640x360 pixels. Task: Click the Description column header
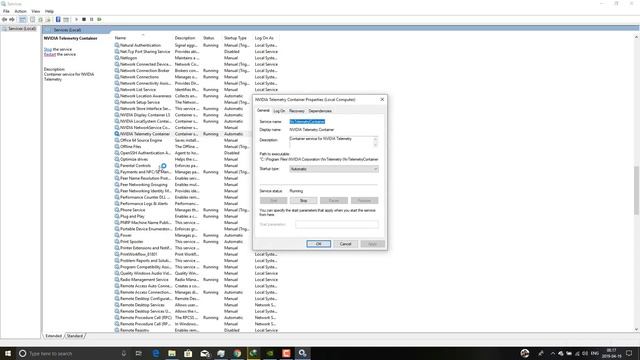[187, 38]
